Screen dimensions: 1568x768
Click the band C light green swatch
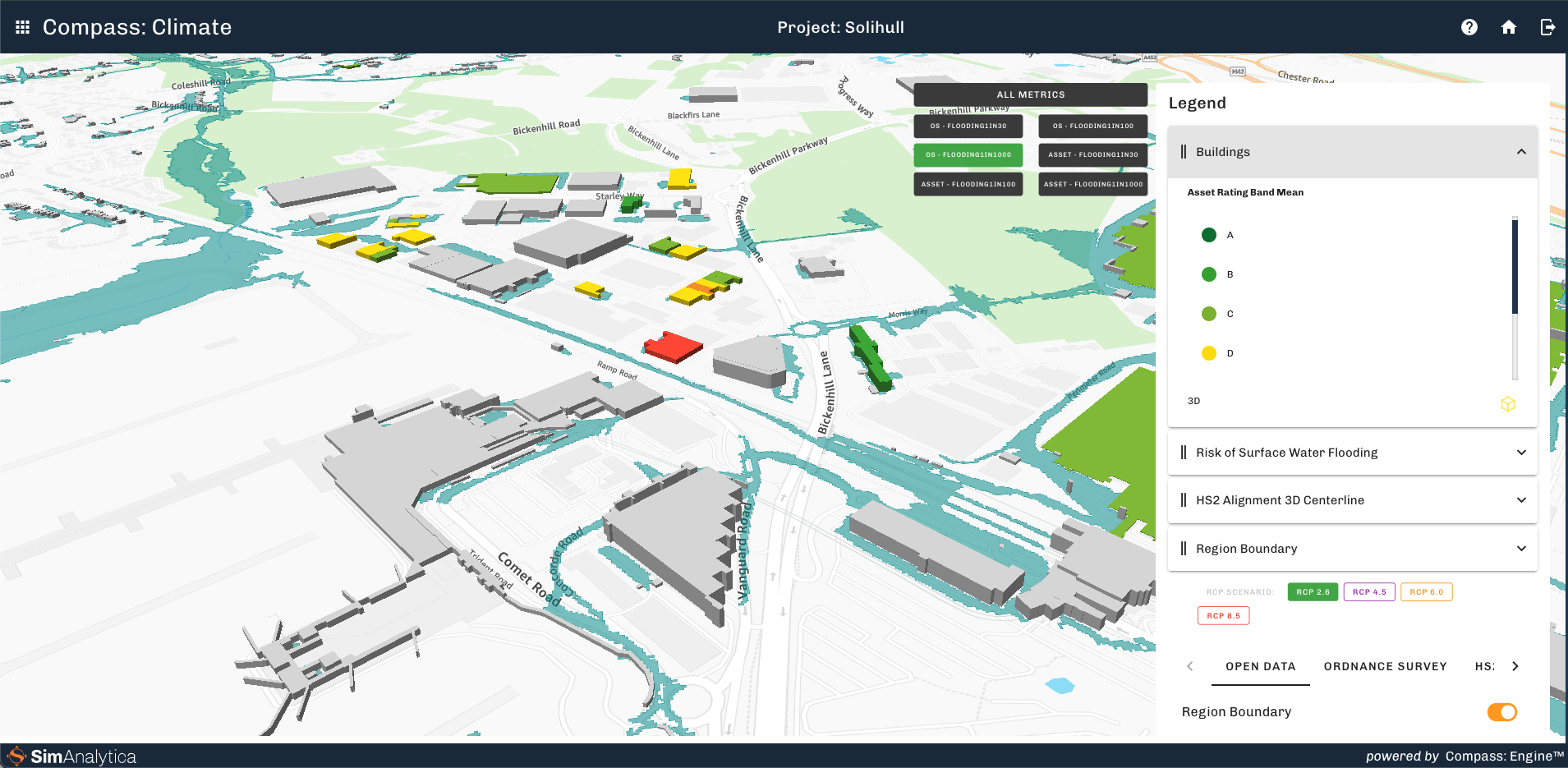point(1209,314)
